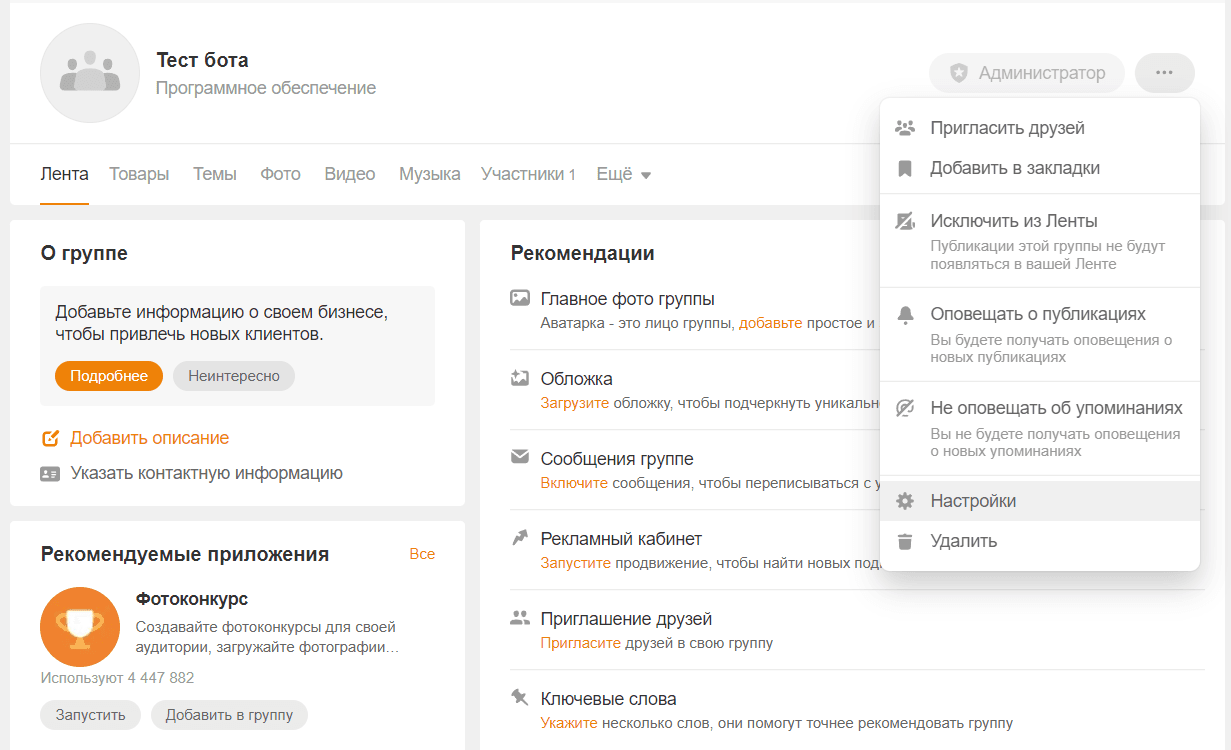Click the contact card icon for Указать контактную информацию

click(50, 473)
